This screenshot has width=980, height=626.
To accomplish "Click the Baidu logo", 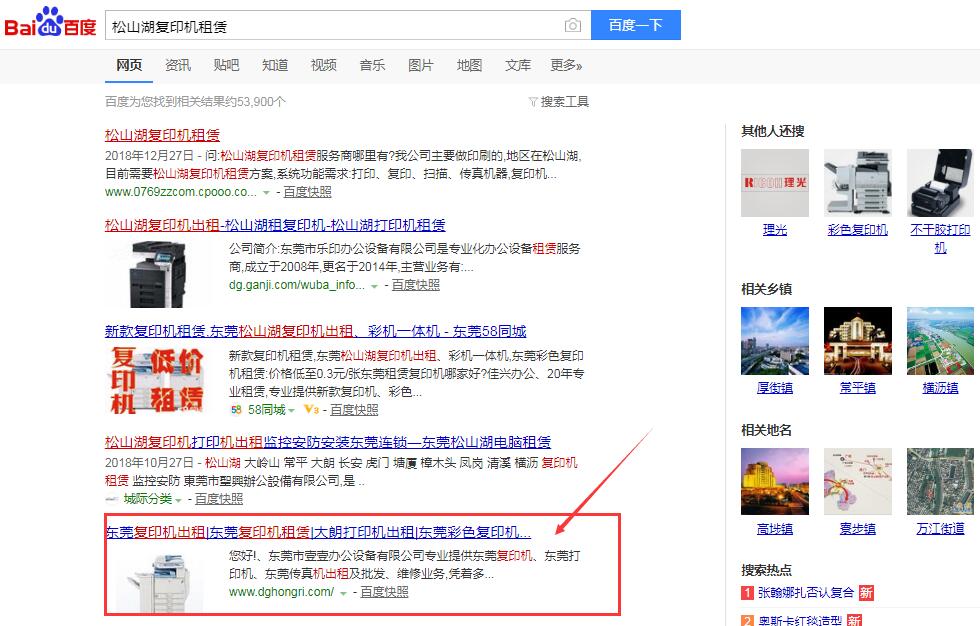I will (x=50, y=24).
